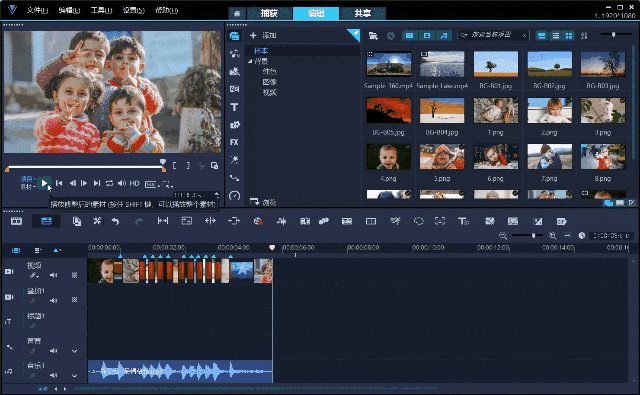Viewport: 640px width, 395px height.
Task: Jump to preview start with Home button
Action: pos(59,183)
